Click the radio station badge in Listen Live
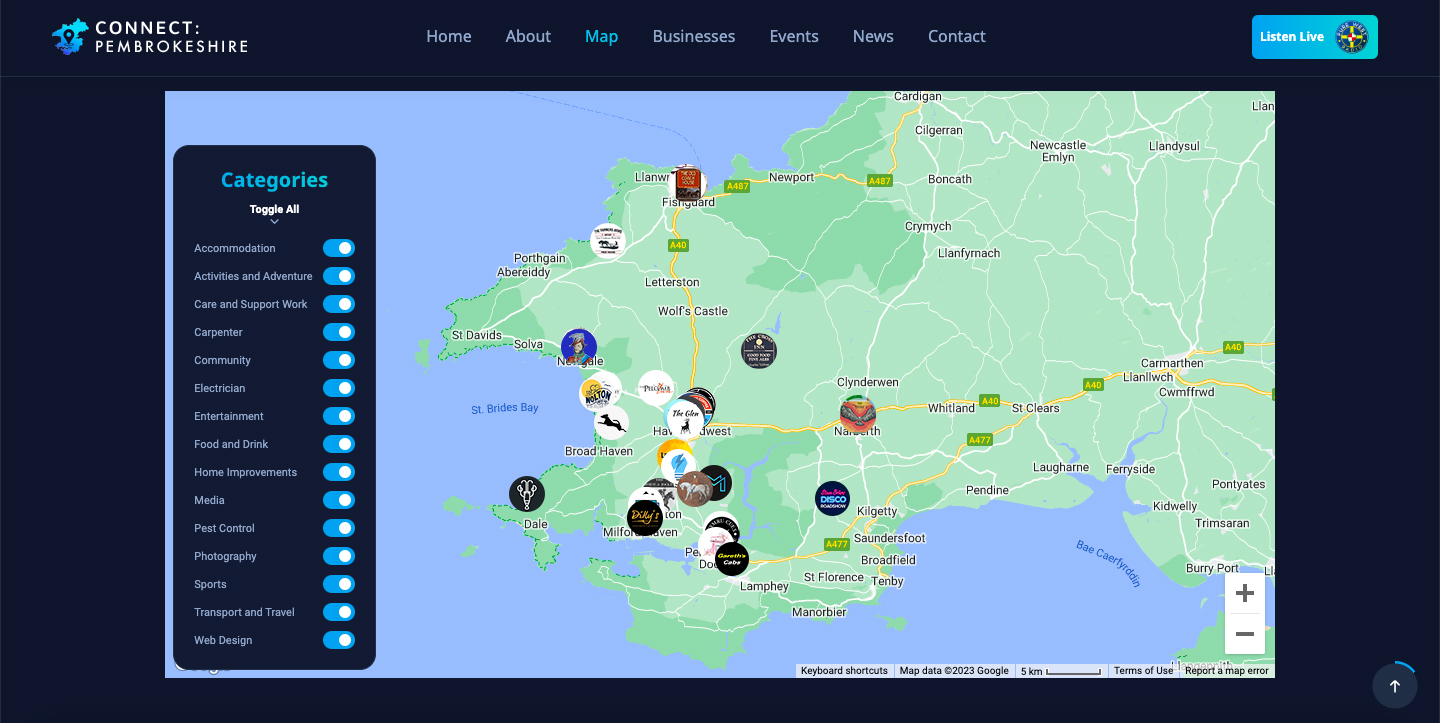Viewport: 1440px width, 723px height. tap(1352, 37)
